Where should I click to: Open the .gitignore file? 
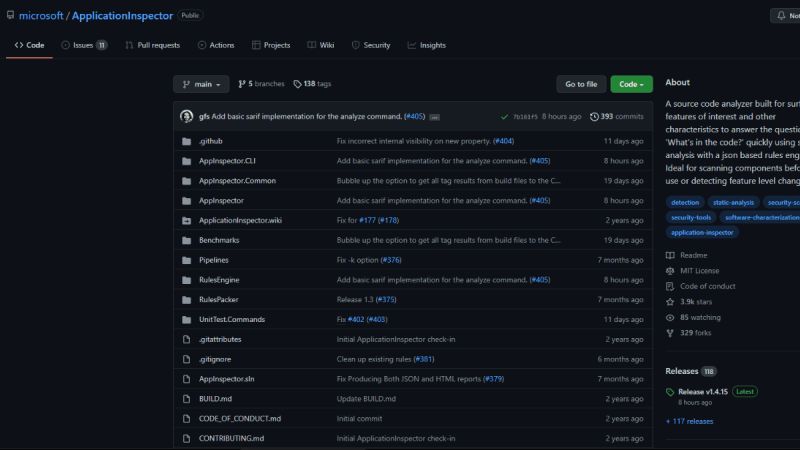(x=215, y=359)
